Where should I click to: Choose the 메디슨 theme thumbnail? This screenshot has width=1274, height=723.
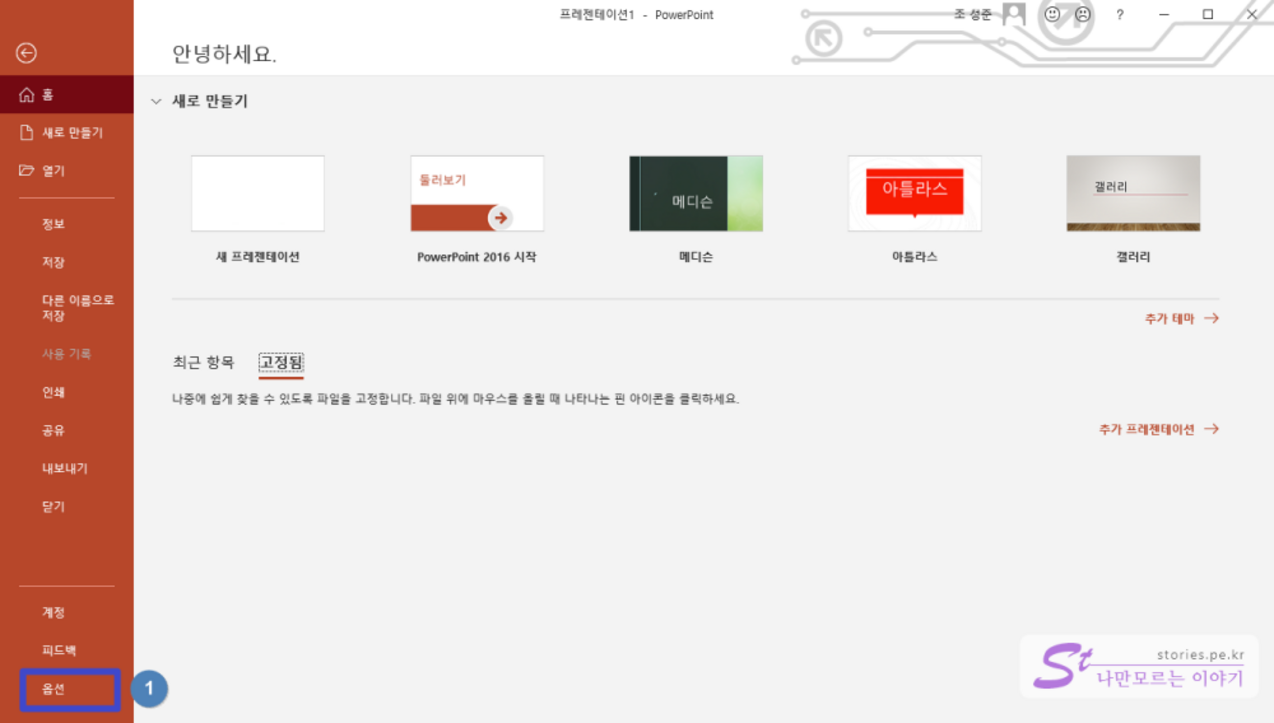tap(696, 193)
